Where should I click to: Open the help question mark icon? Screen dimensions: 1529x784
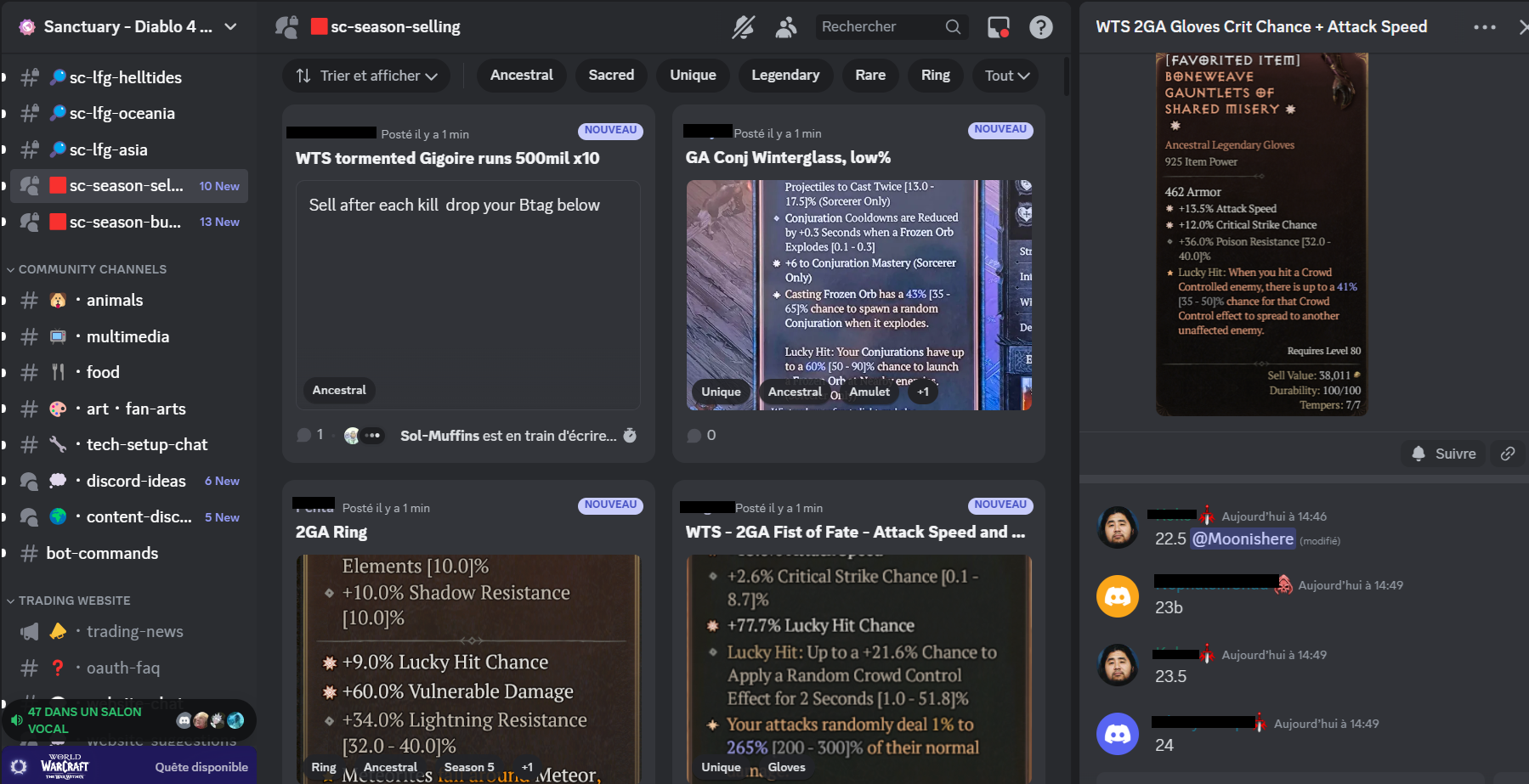tap(1040, 27)
